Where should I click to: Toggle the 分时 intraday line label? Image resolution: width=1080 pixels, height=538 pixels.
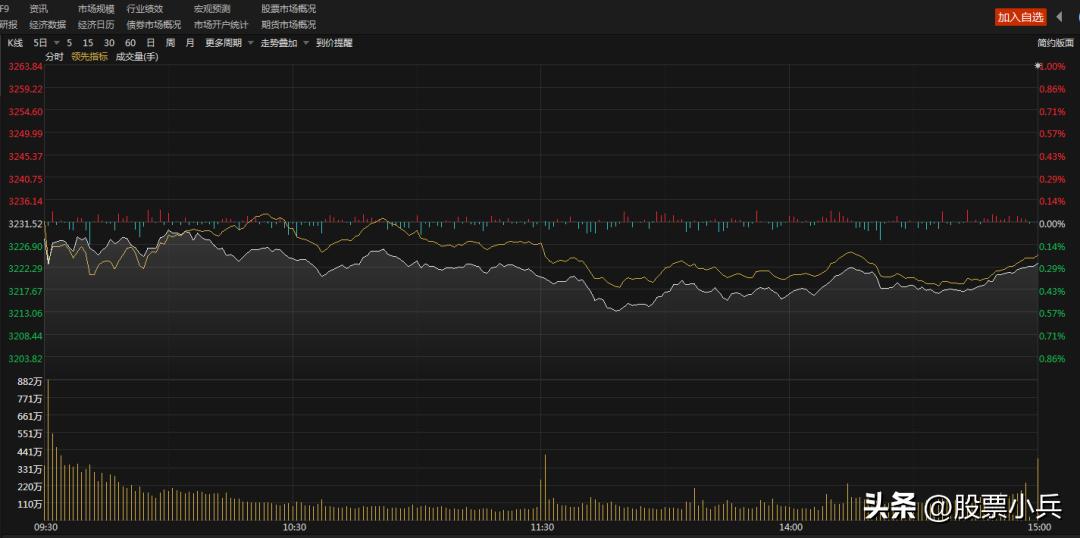54,56
